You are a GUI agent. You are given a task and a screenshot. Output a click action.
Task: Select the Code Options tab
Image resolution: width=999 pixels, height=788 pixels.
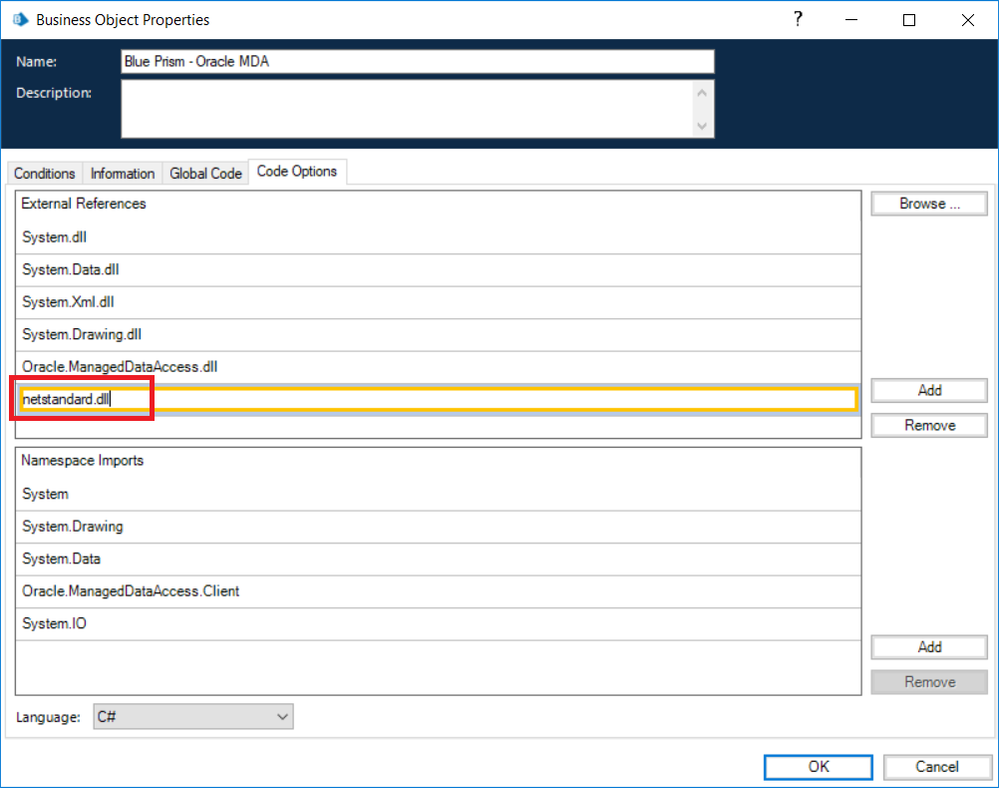tap(297, 171)
